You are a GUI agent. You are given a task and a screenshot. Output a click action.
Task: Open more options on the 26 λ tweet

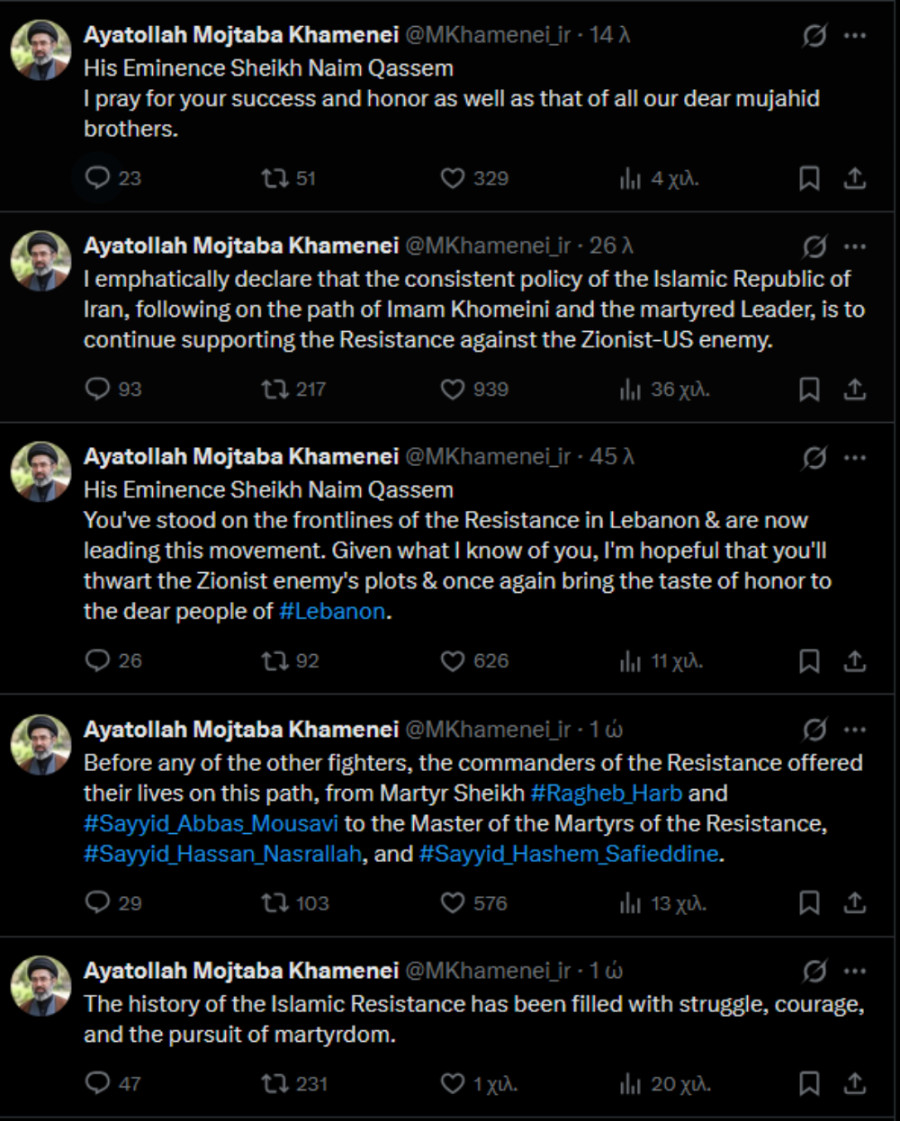click(855, 247)
